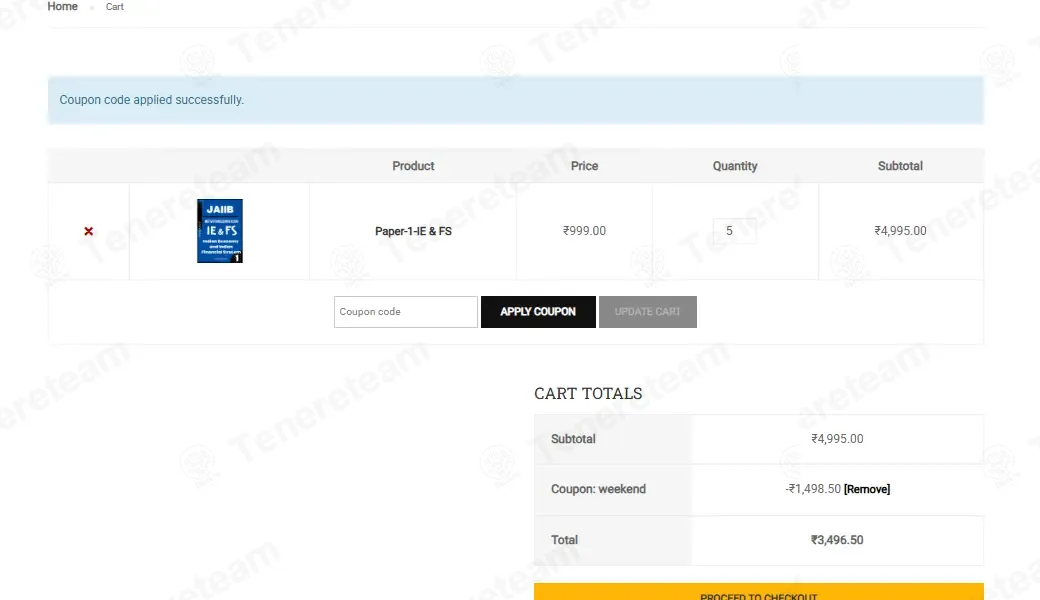Click the 'Coupon code applied successfully.' message
The height and width of the screenshot is (600, 1040).
point(152,100)
